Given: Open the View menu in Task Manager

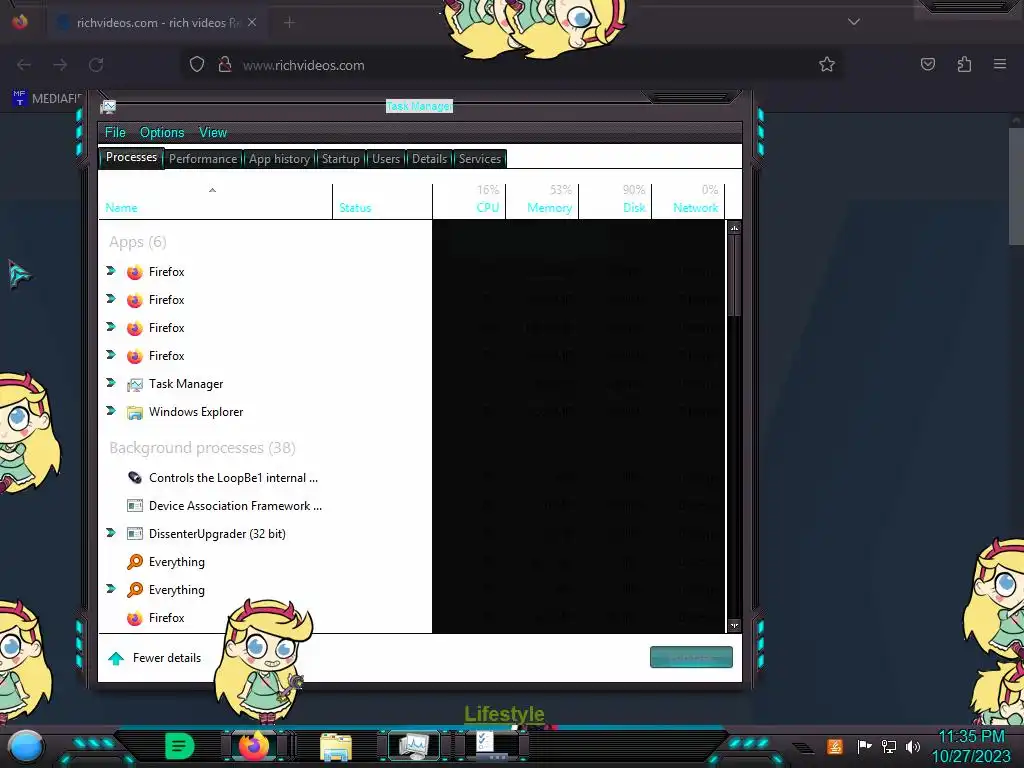Looking at the screenshot, I should point(213,133).
